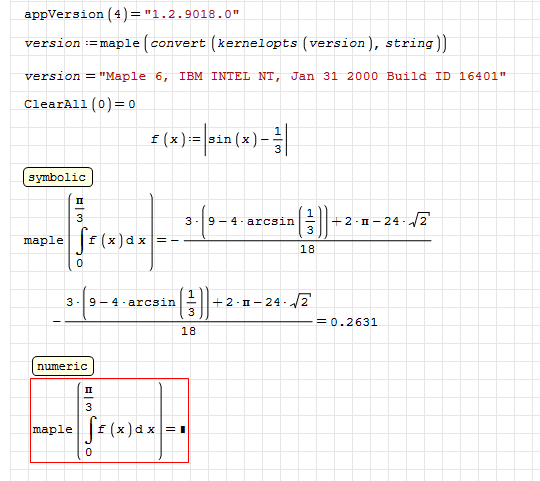The image size is (540, 481).
Task: Click the version string "1.2.9018.0"
Action: pyautogui.click(x=192, y=14)
